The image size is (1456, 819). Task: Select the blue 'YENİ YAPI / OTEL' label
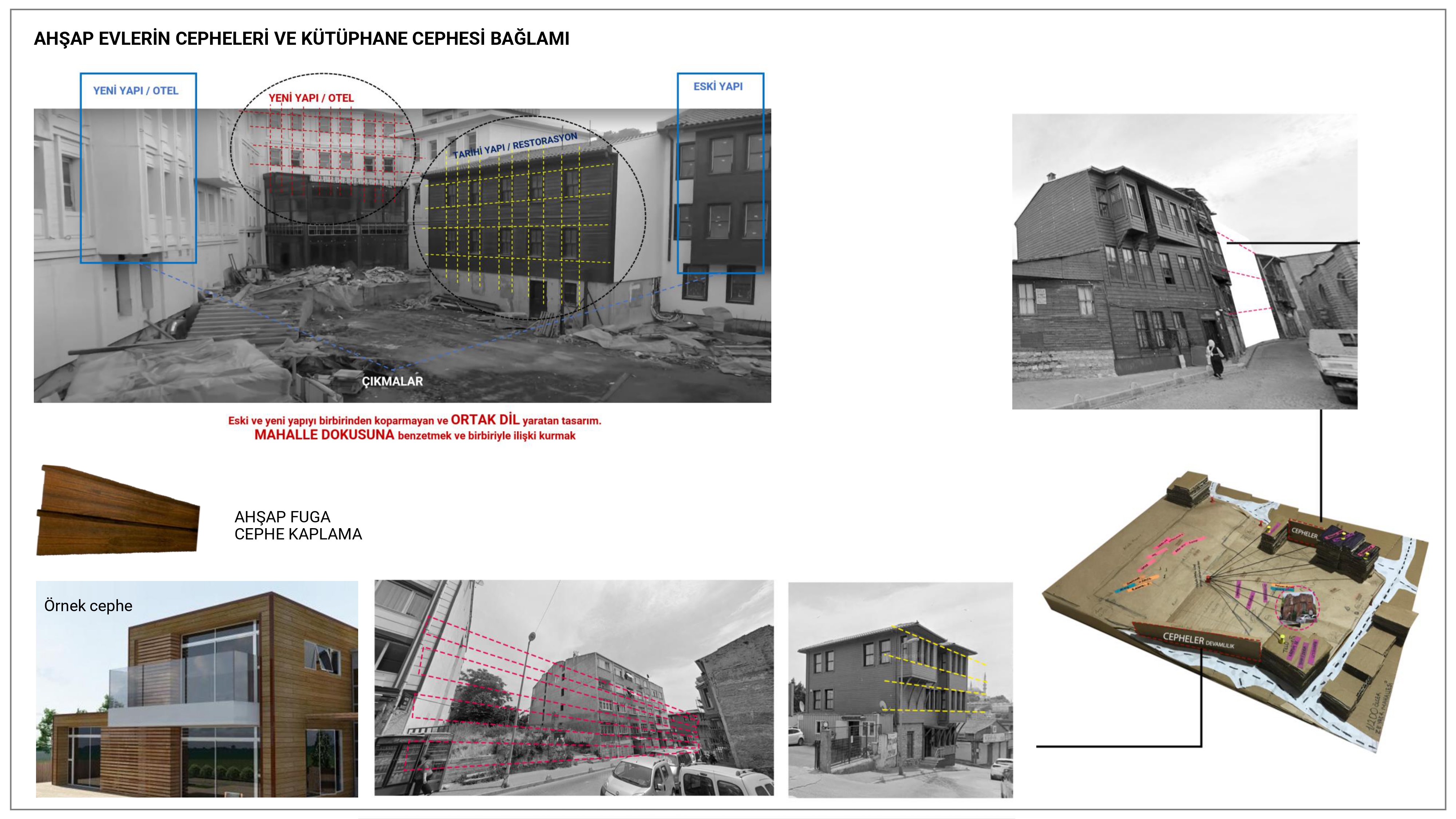(136, 90)
